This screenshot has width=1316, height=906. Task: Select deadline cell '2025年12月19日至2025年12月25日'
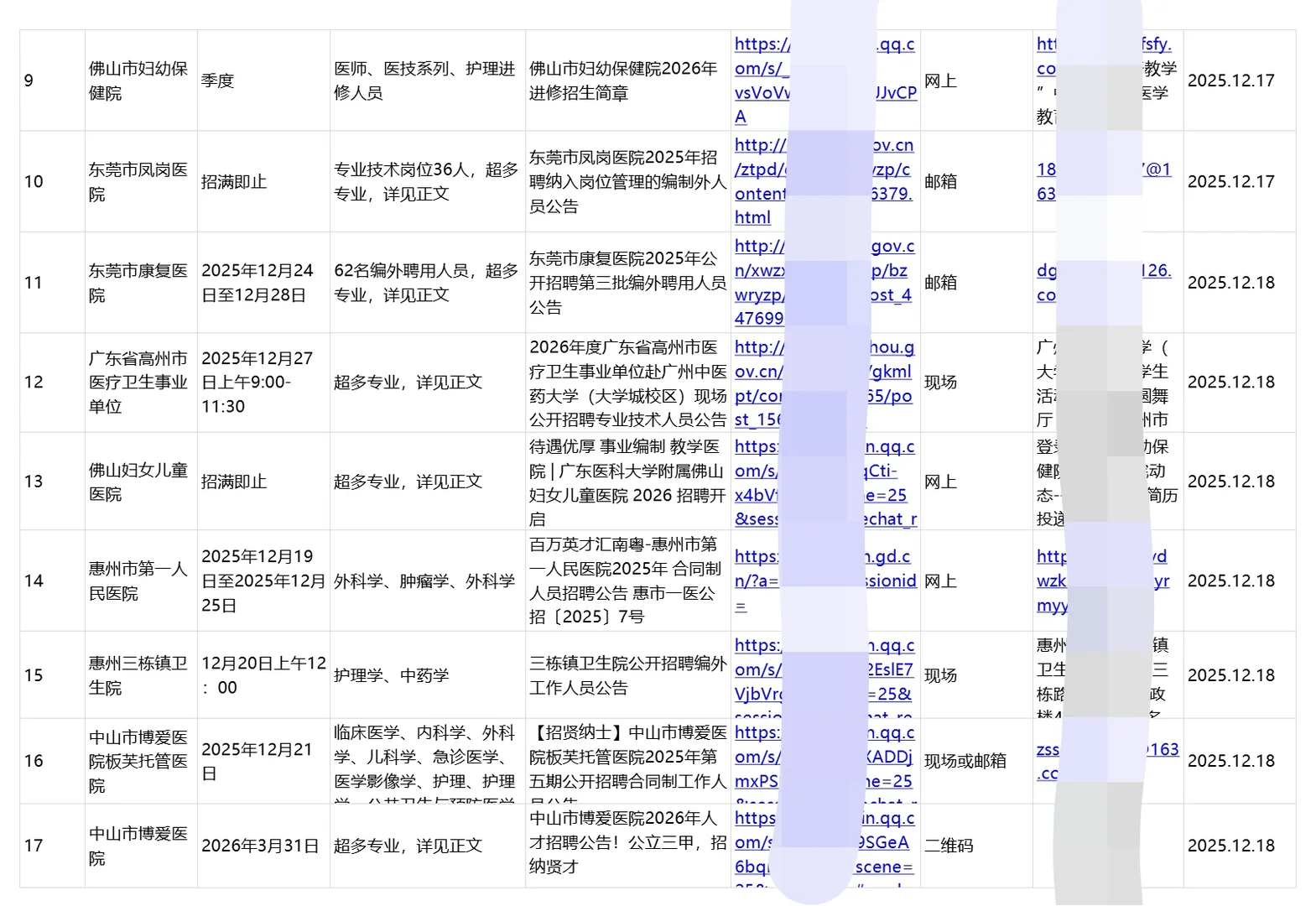pyautogui.click(x=263, y=581)
